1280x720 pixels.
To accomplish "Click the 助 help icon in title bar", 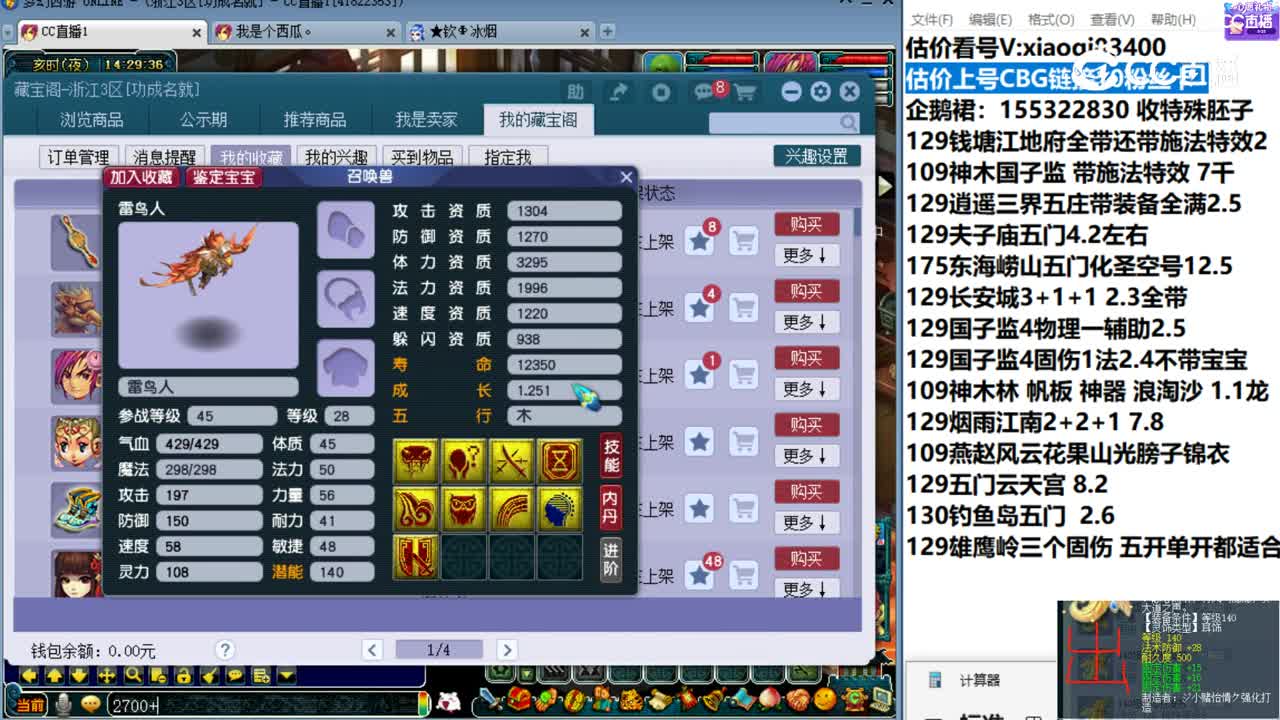I will pyautogui.click(x=576, y=92).
